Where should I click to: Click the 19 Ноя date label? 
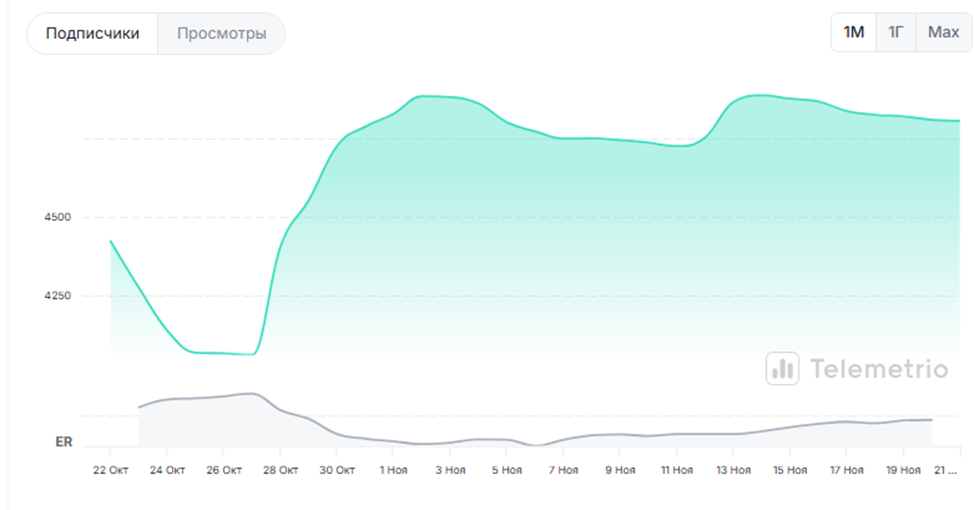pyautogui.click(x=903, y=470)
